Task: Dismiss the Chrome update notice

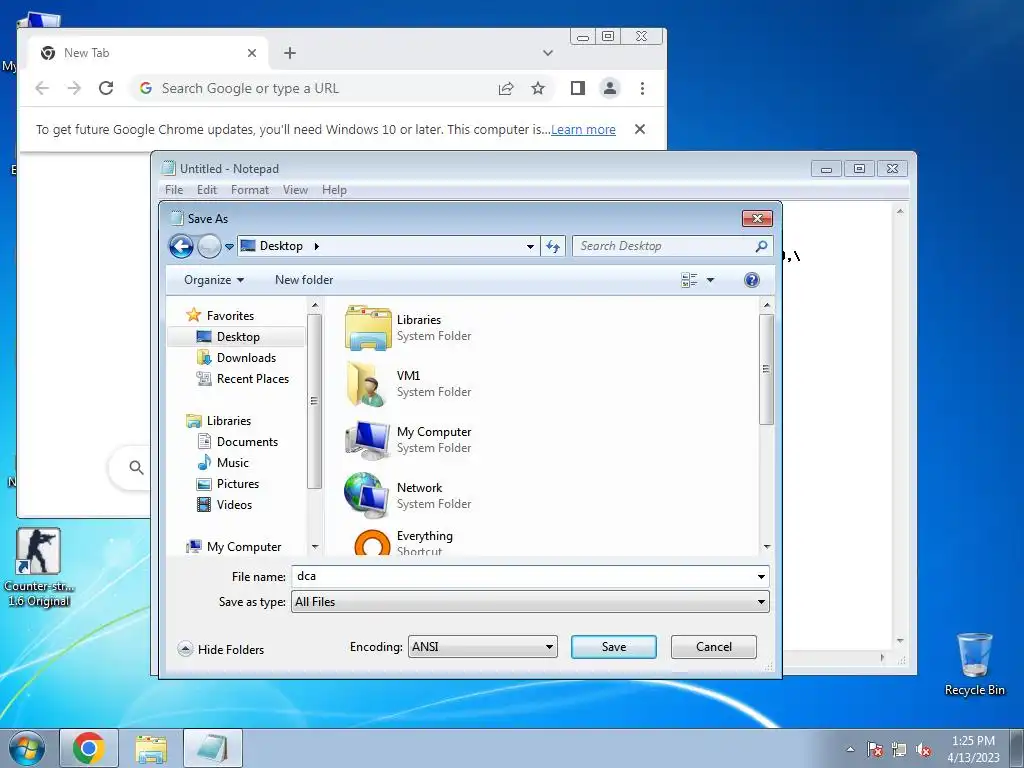Action: click(640, 129)
